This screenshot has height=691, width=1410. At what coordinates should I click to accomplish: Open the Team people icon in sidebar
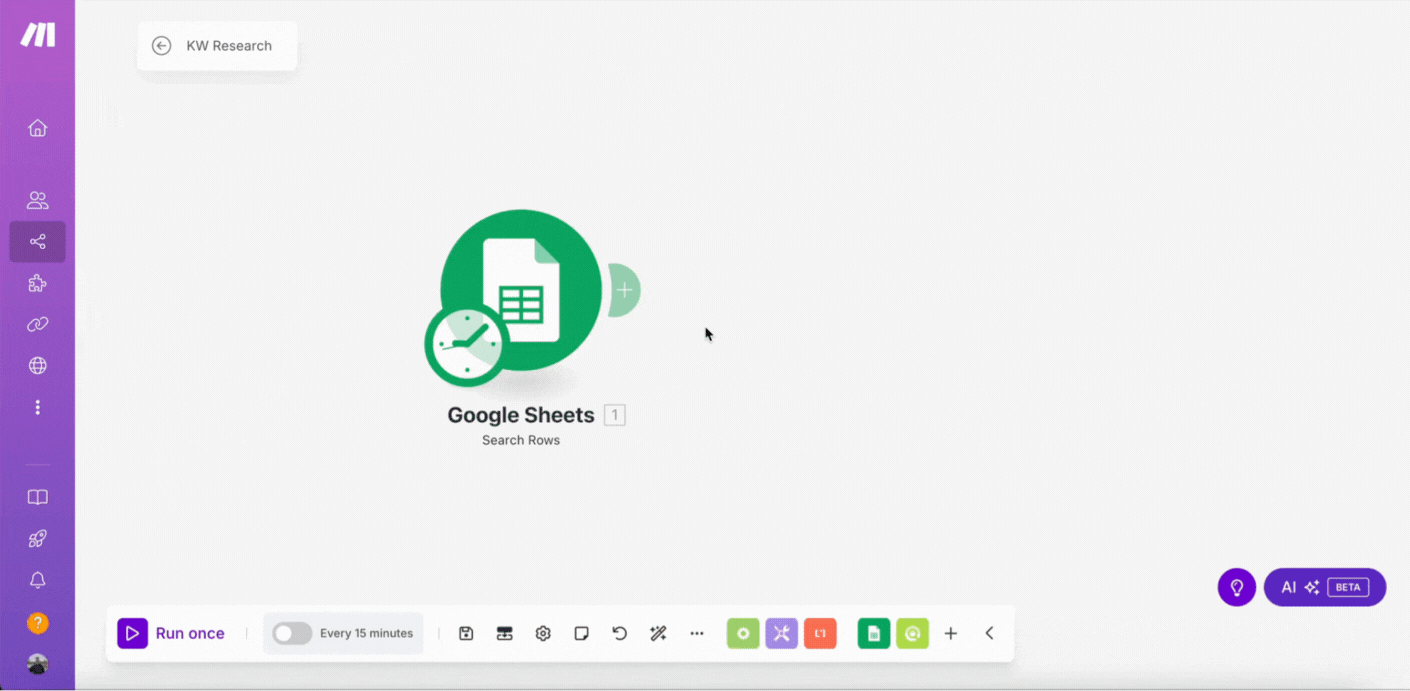point(38,200)
